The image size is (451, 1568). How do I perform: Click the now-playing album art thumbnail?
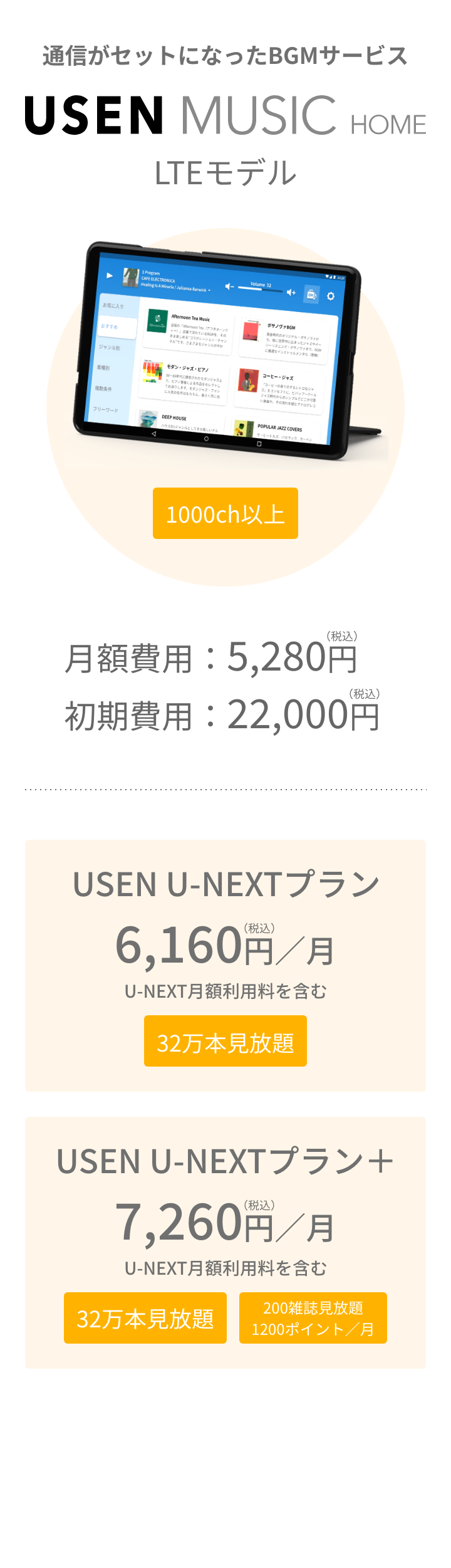(x=130, y=277)
